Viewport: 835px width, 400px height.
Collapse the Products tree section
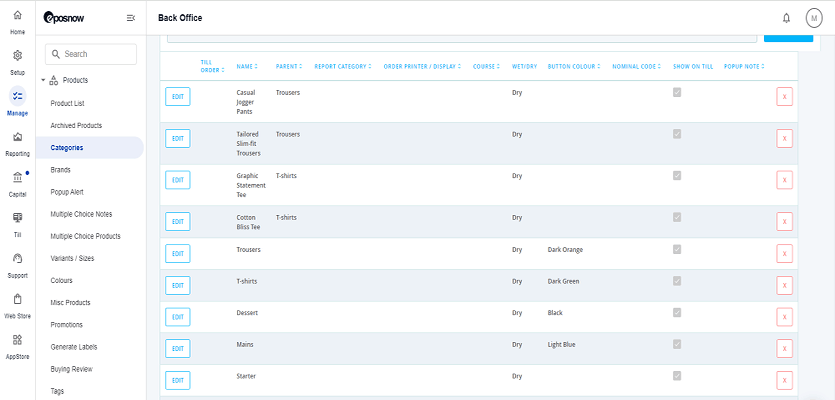coord(43,80)
